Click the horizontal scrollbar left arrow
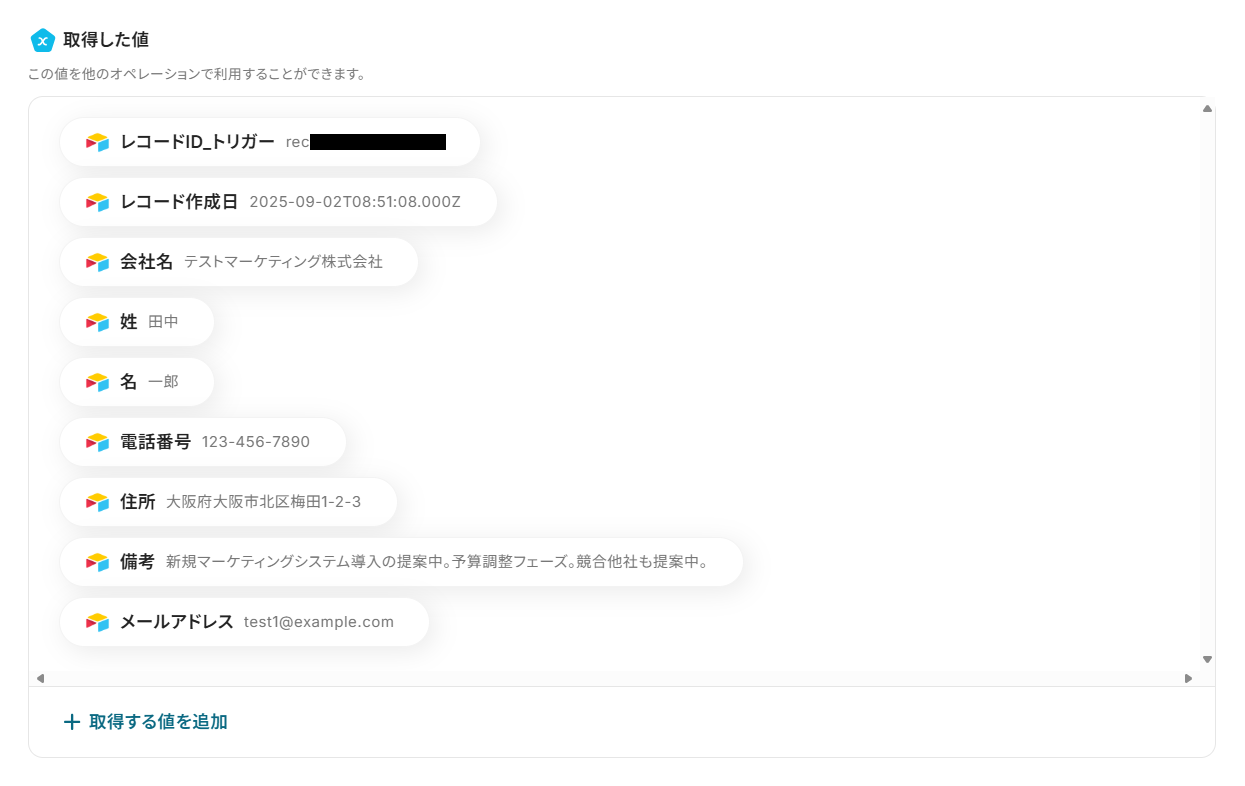Viewport: 1245px width, 786px height. (x=41, y=678)
